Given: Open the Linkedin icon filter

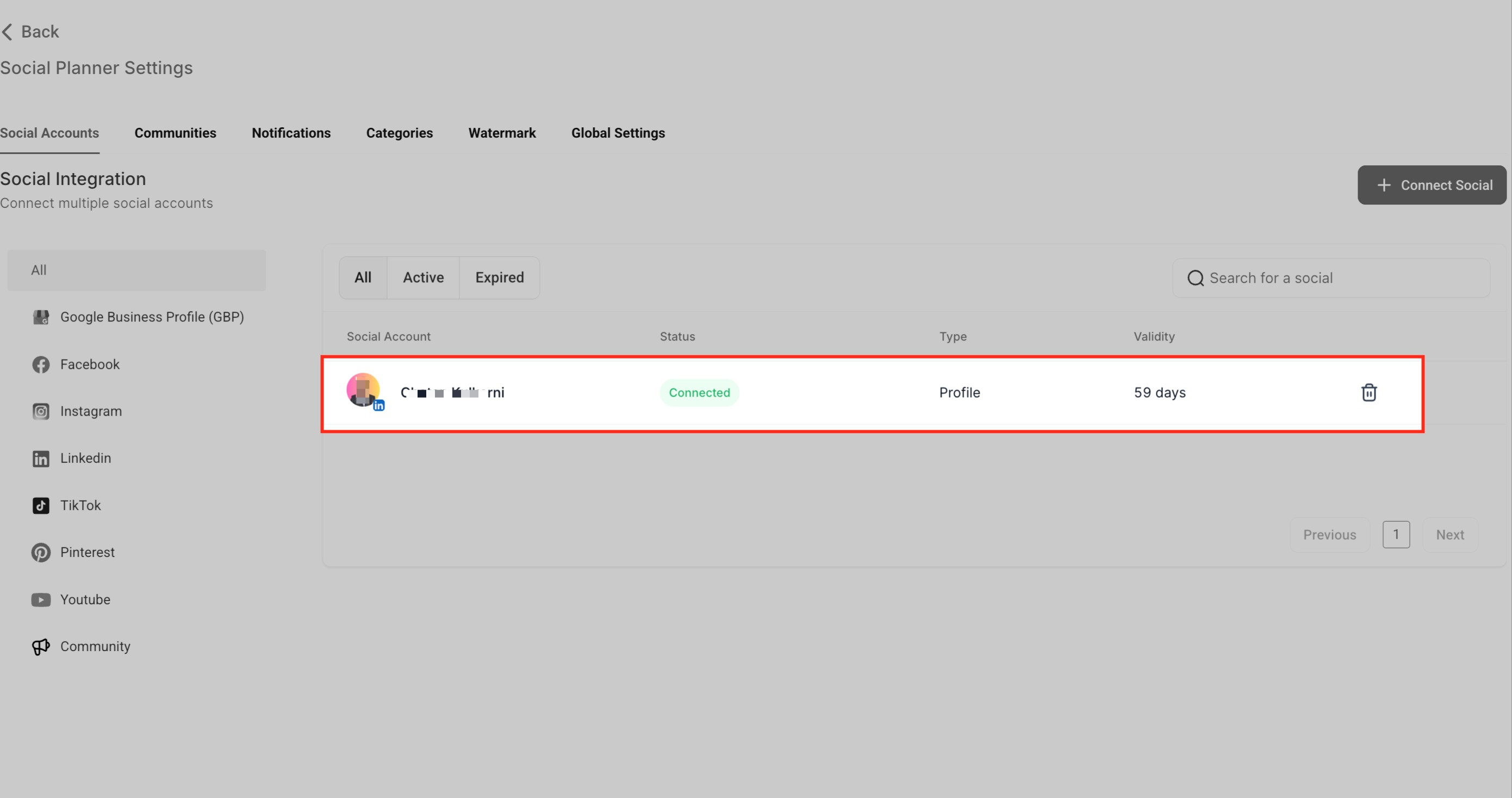Looking at the screenshot, I should pyautogui.click(x=40, y=459).
